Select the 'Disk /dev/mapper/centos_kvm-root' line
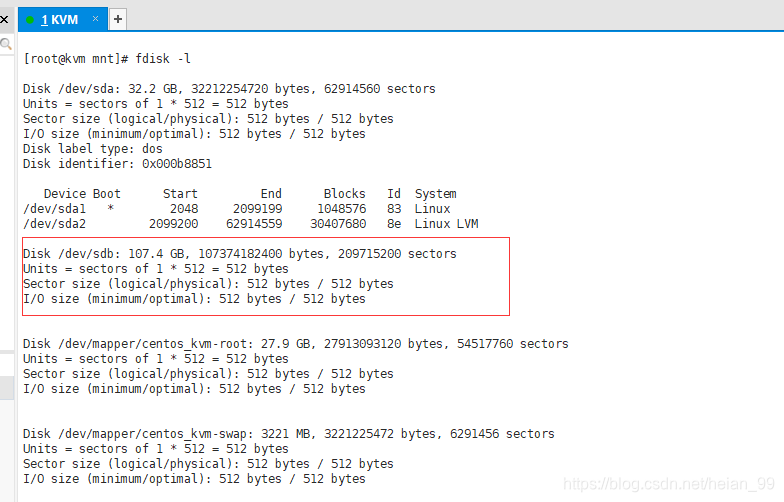Image resolution: width=784 pixels, height=502 pixels. coord(296,344)
